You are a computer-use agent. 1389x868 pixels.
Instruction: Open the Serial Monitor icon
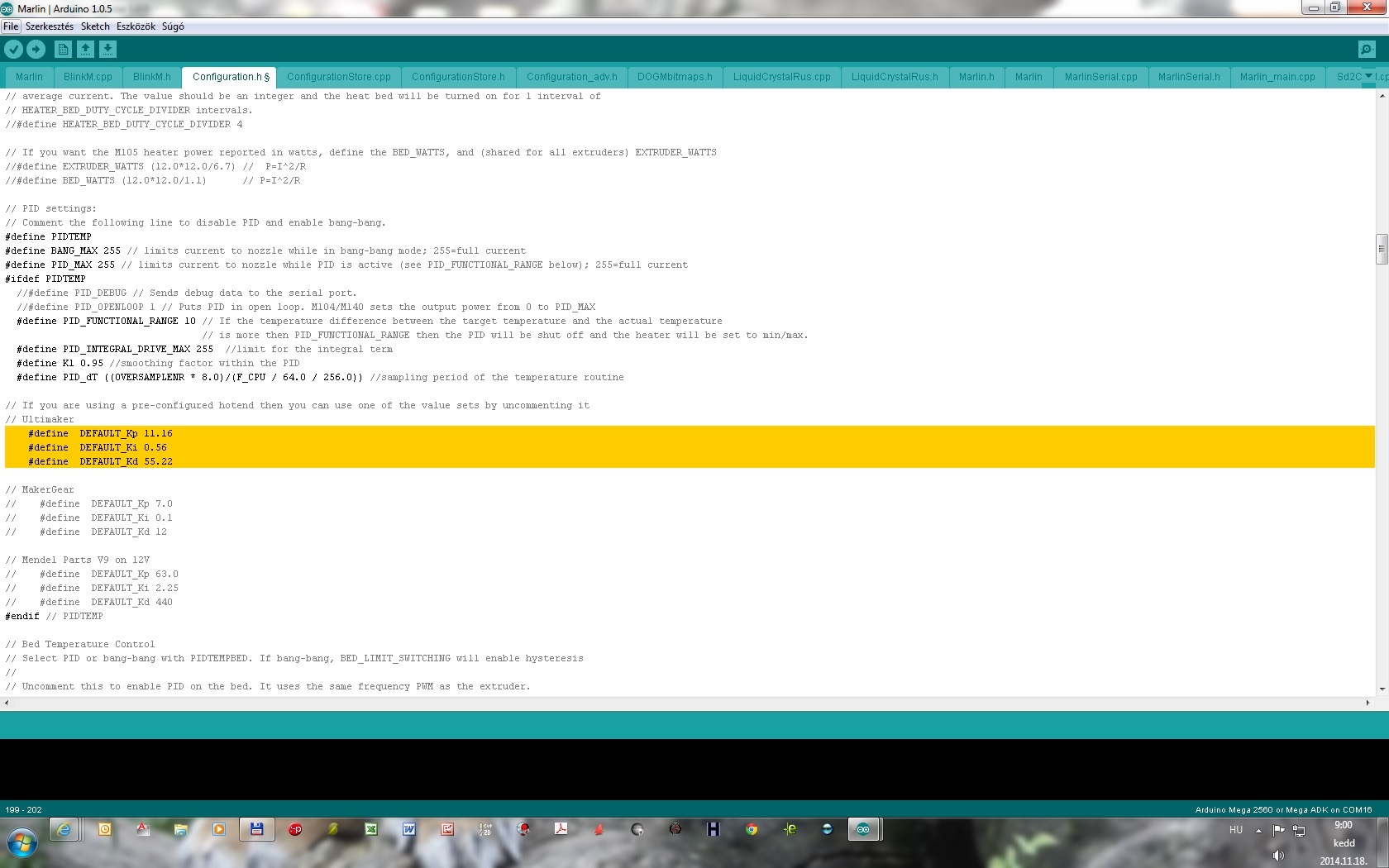(1367, 50)
